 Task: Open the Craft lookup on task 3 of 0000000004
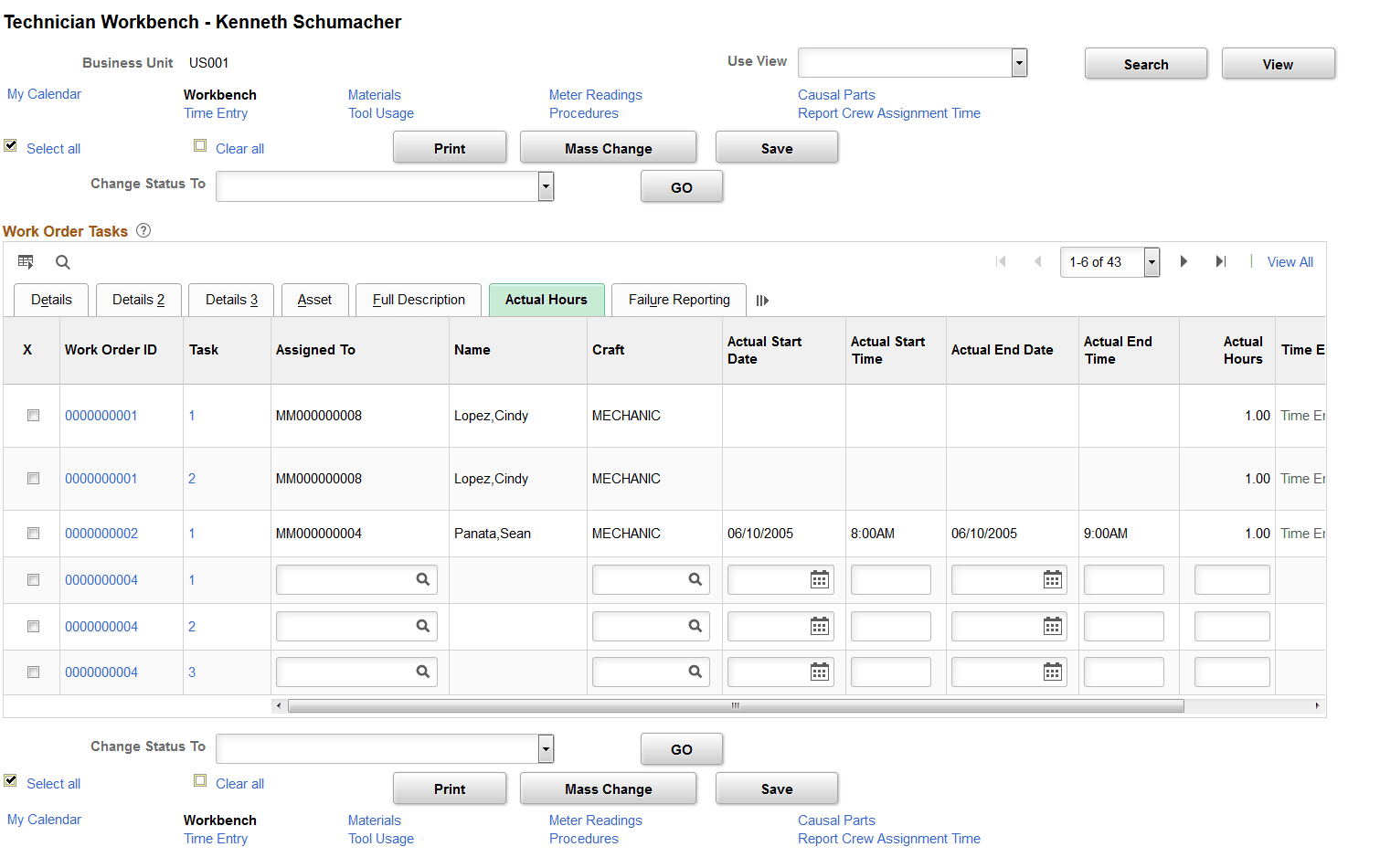pyautogui.click(x=696, y=672)
